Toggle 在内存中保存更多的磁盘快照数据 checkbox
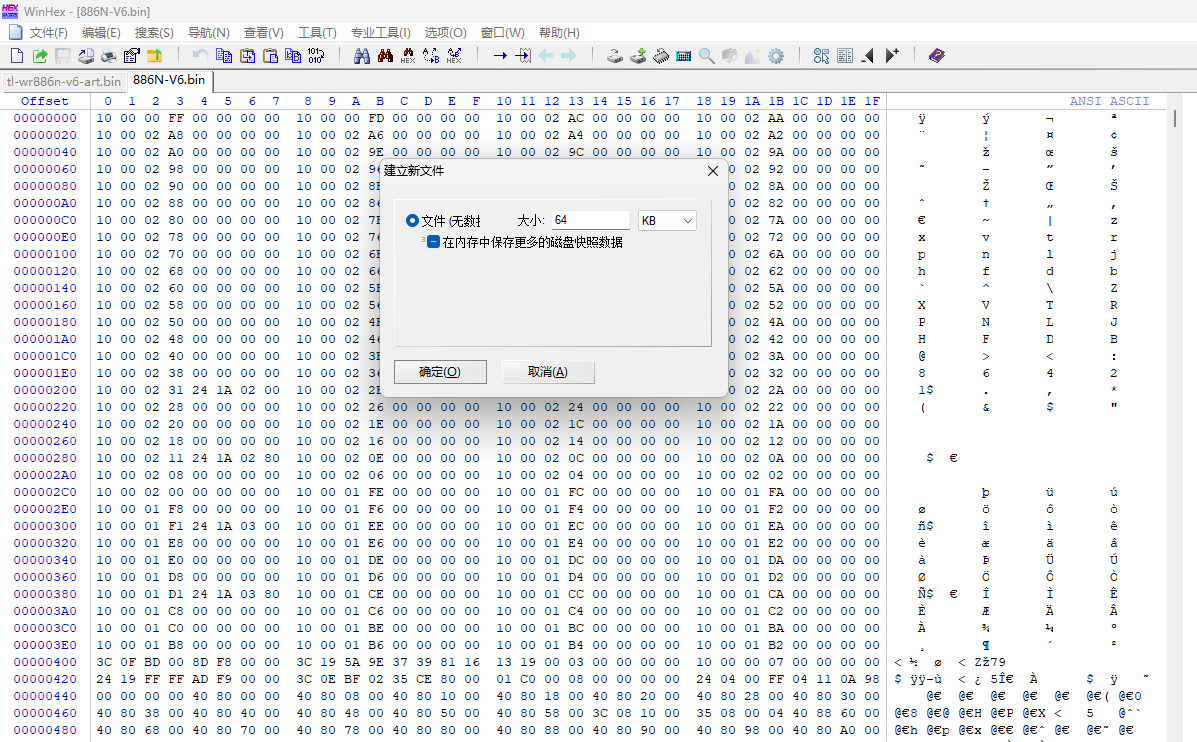The height and width of the screenshot is (742, 1197). [434, 242]
